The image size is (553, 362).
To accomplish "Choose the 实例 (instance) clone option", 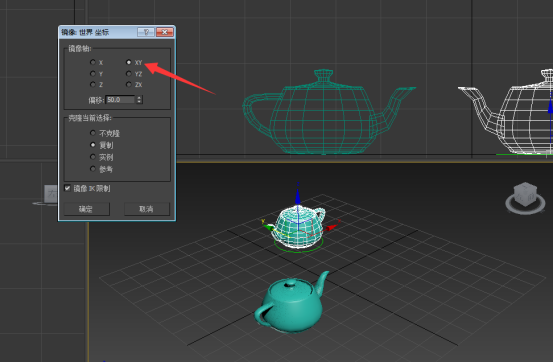I will (x=93, y=157).
